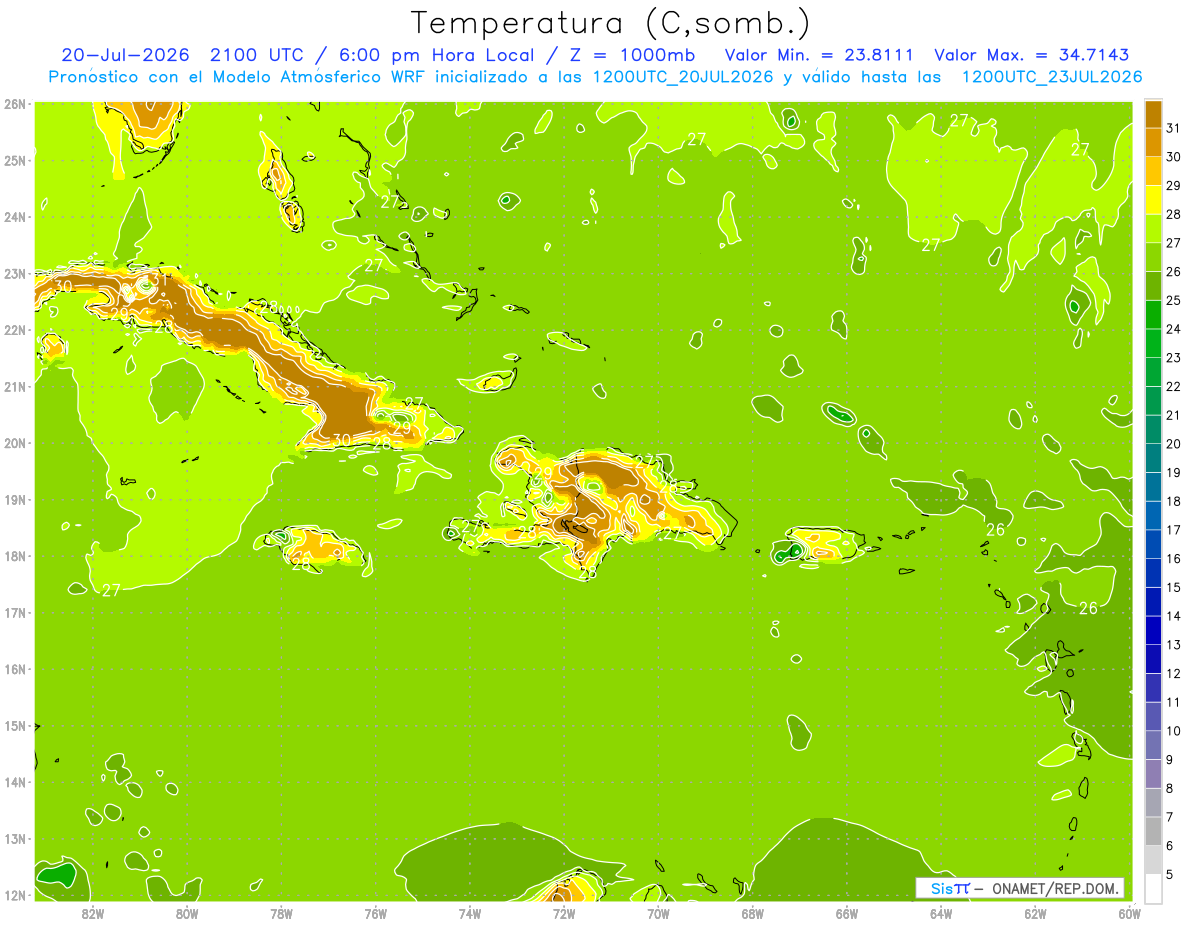Viewport: 1200px width, 927px height.
Task: Click colorbar label '17'
Action: [x=1174, y=531]
